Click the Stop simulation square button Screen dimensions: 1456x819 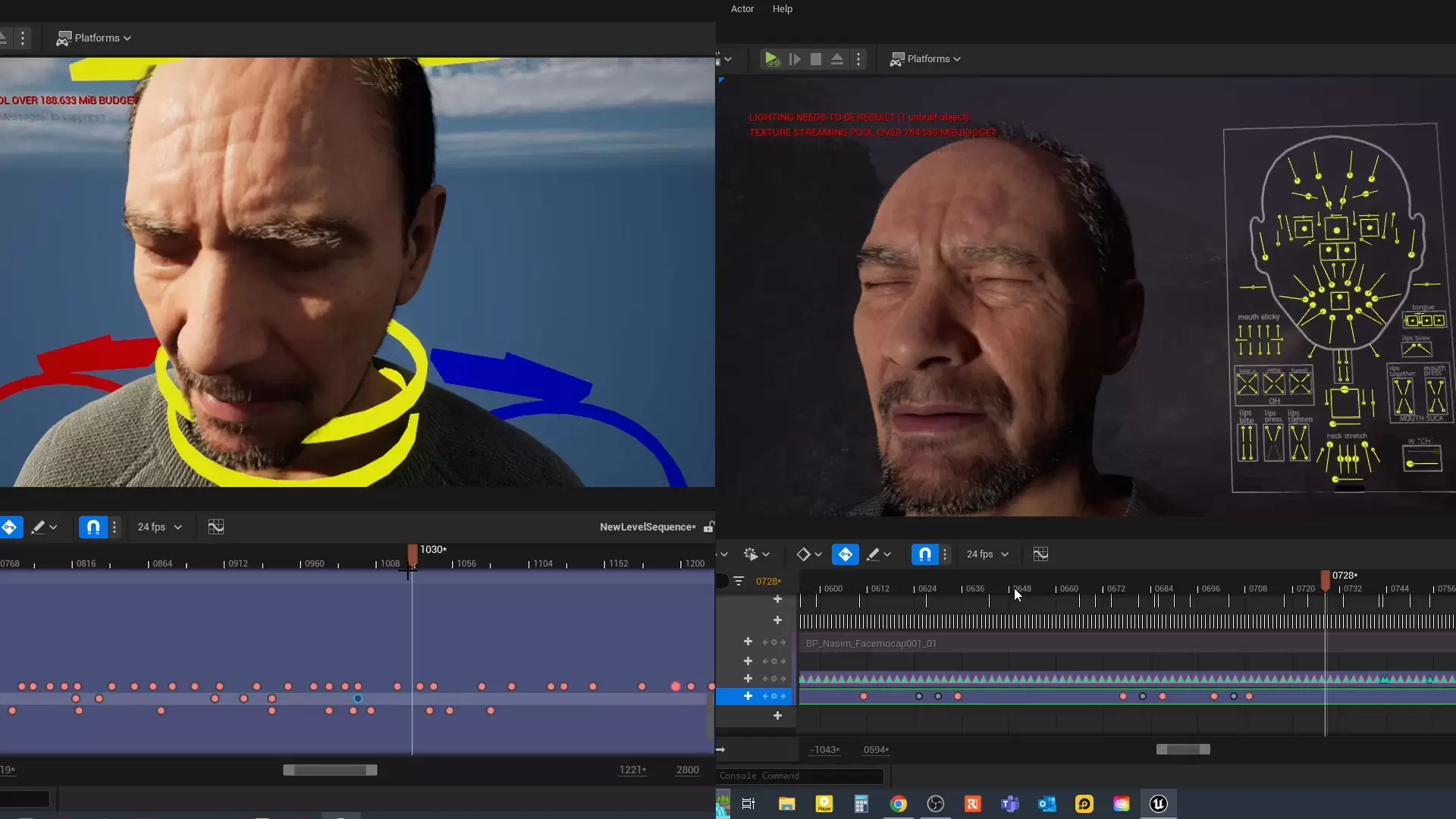816,59
